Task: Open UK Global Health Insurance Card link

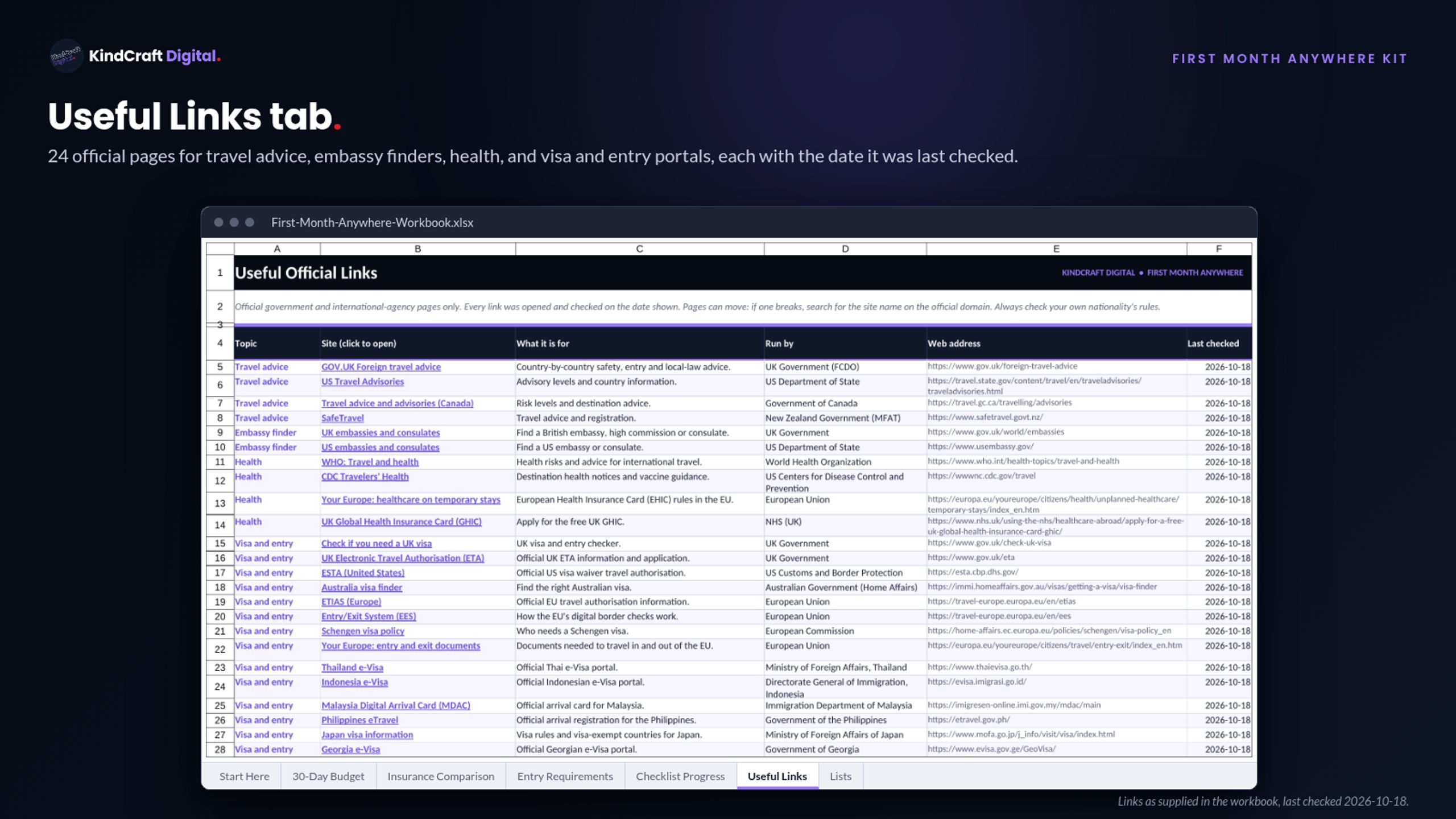Action: point(401,522)
